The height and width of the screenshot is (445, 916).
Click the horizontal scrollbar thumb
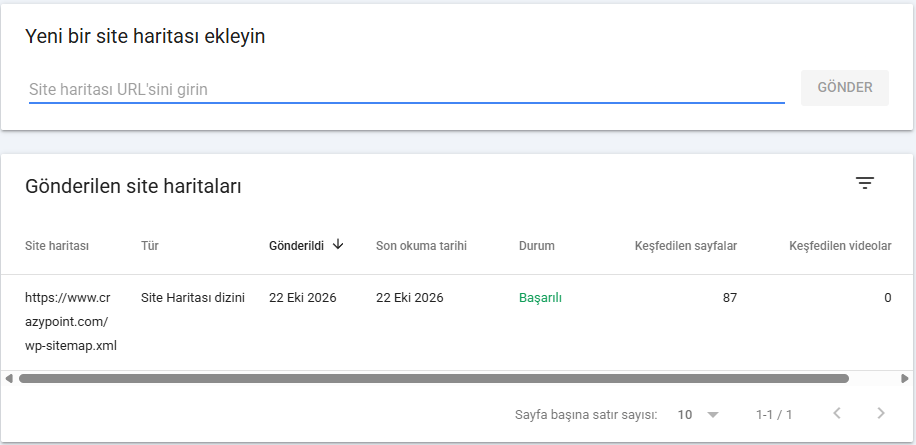(x=433, y=378)
